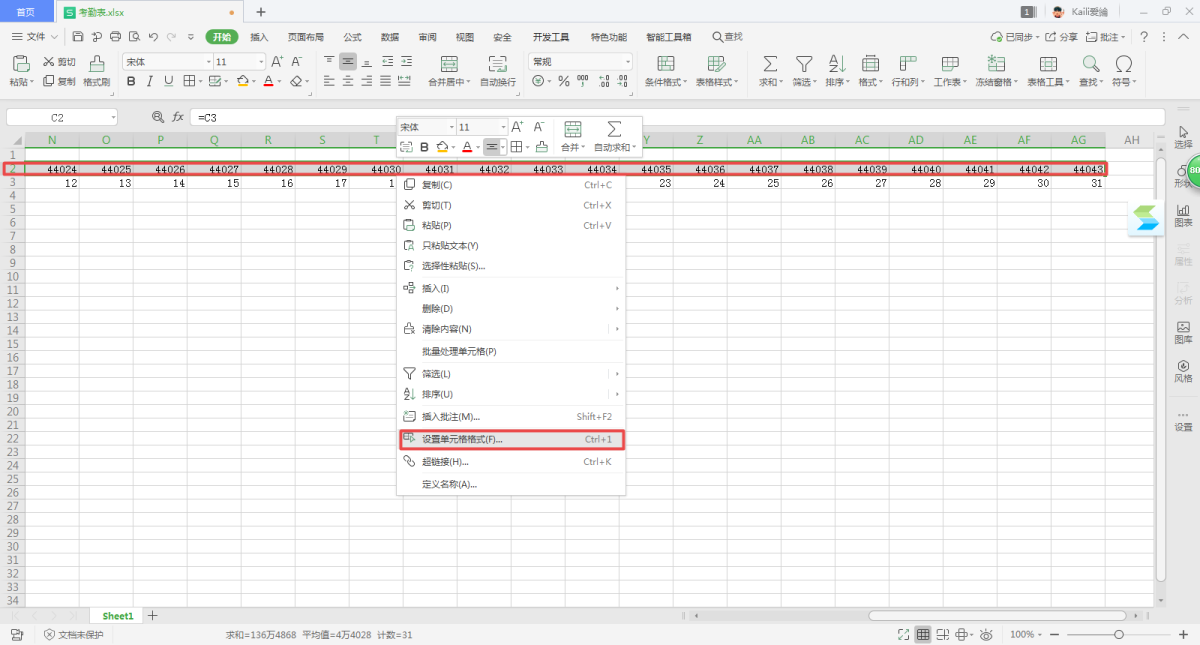The height and width of the screenshot is (645, 1200).
Task: Click the Format Painter (格式刷) in ribbon
Action: 97,69
